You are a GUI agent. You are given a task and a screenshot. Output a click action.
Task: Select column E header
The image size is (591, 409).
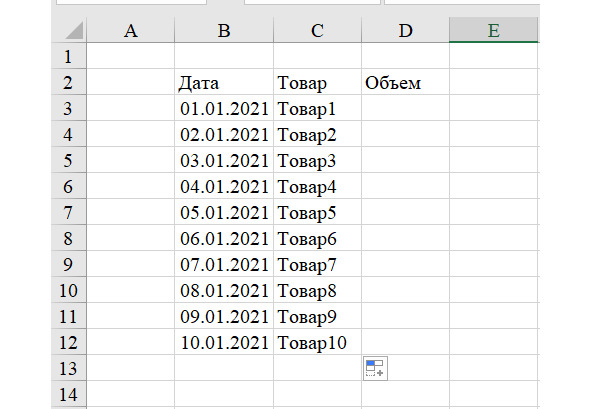click(x=493, y=30)
